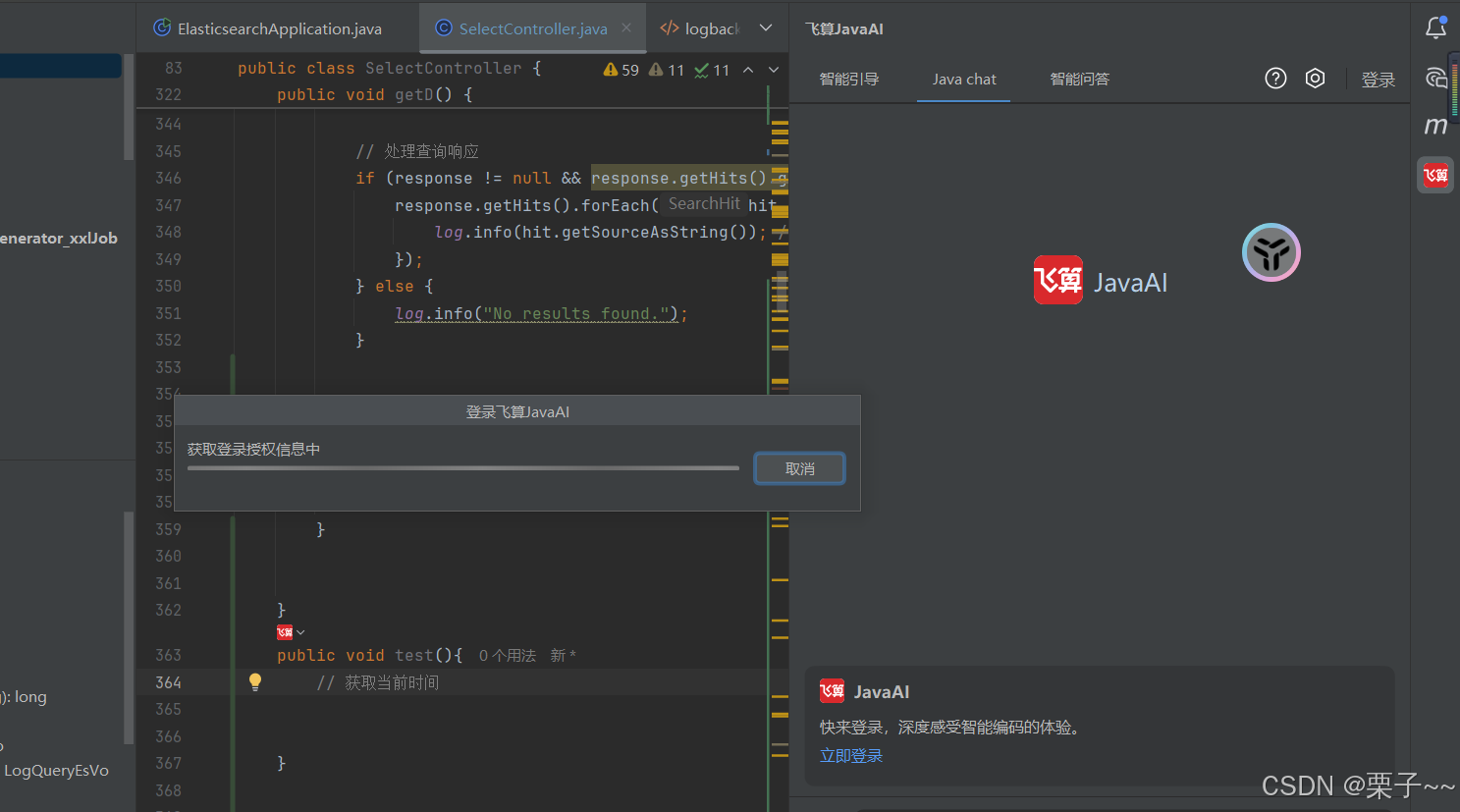Image resolution: width=1460 pixels, height=812 pixels.
Task: Click log.info(hit.getSourceAsString()) line
Action: point(600,232)
